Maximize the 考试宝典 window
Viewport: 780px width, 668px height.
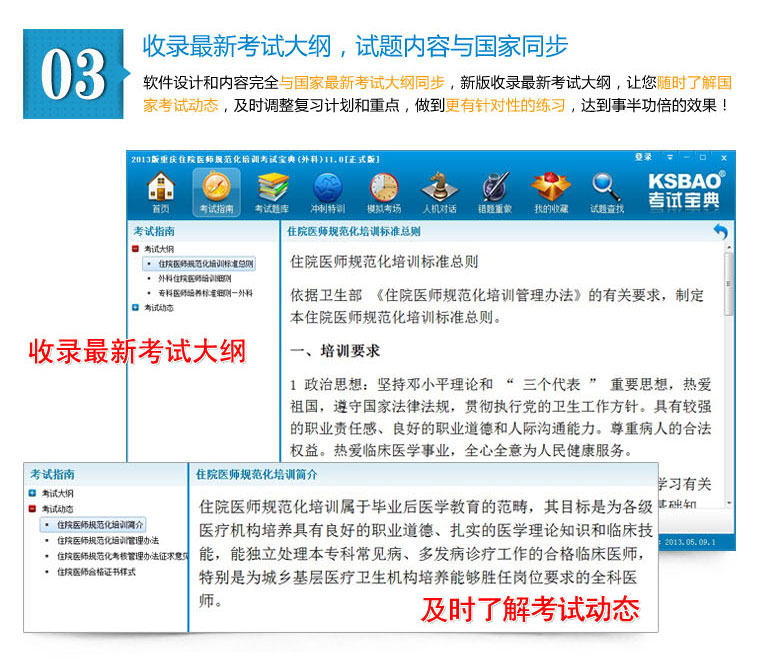[x=703, y=157]
